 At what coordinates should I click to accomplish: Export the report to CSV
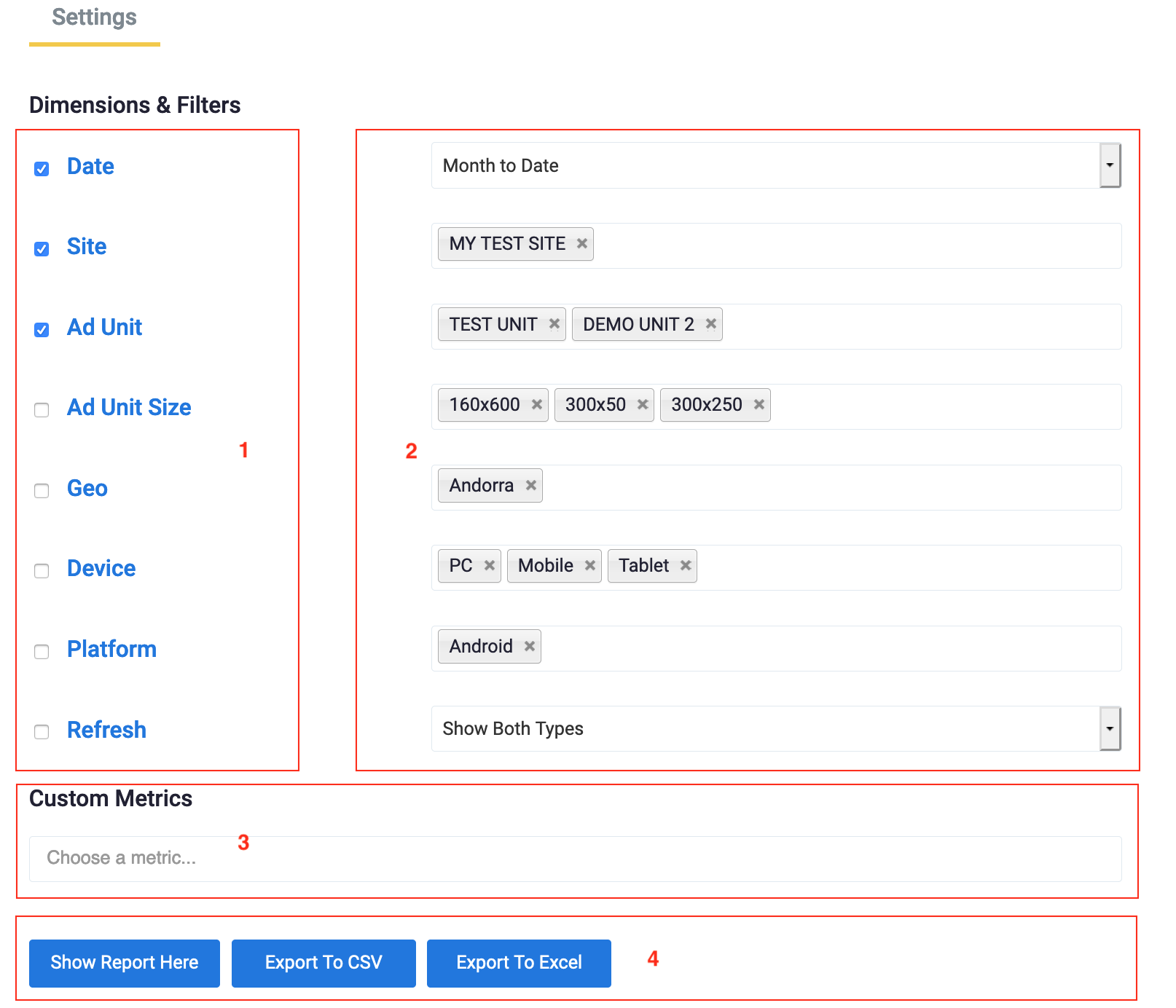pos(324,963)
